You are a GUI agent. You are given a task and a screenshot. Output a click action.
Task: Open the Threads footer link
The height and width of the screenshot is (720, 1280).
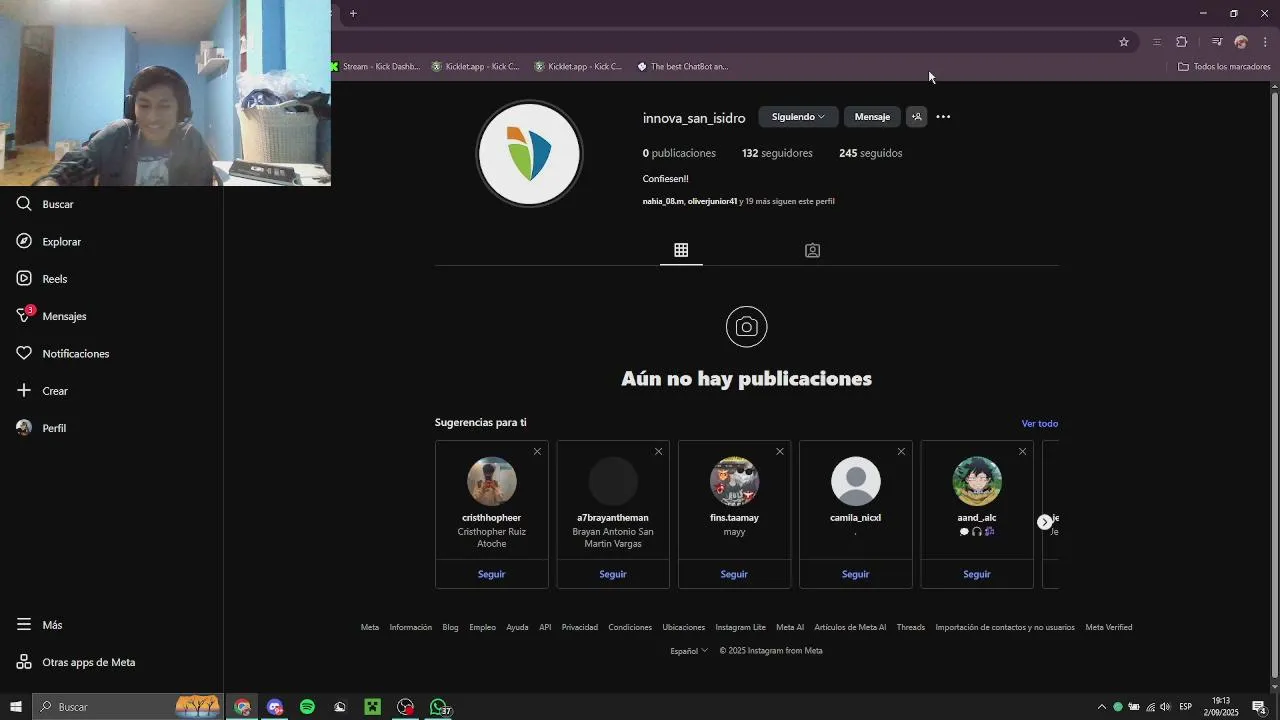tap(910, 627)
